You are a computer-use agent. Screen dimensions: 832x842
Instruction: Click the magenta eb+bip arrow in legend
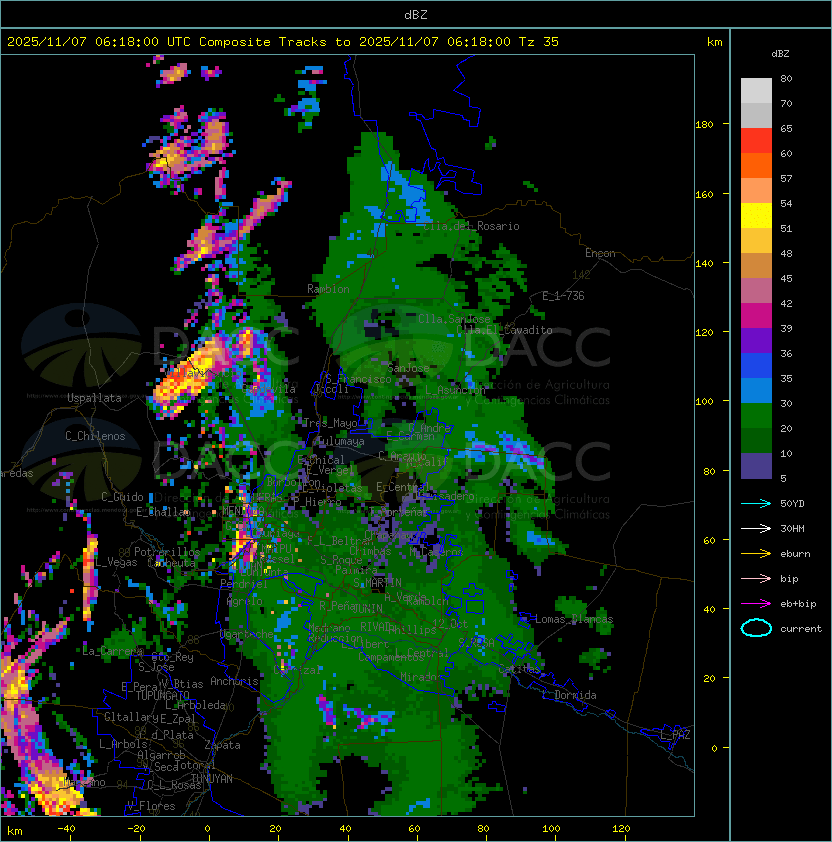pyautogui.click(x=756, y=604)
